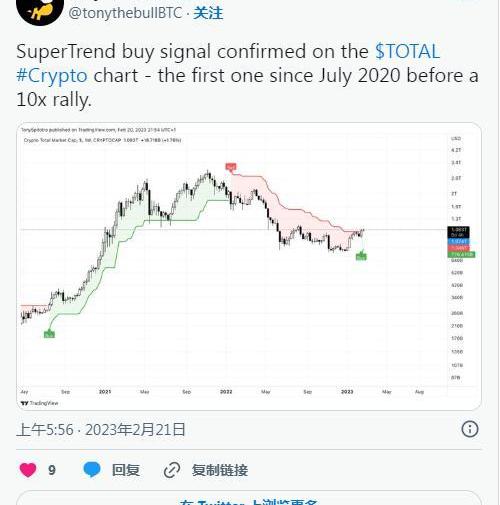This screenshot has height=505, width=500.
Task: Click the heart like icon
Action: [28, 470]
